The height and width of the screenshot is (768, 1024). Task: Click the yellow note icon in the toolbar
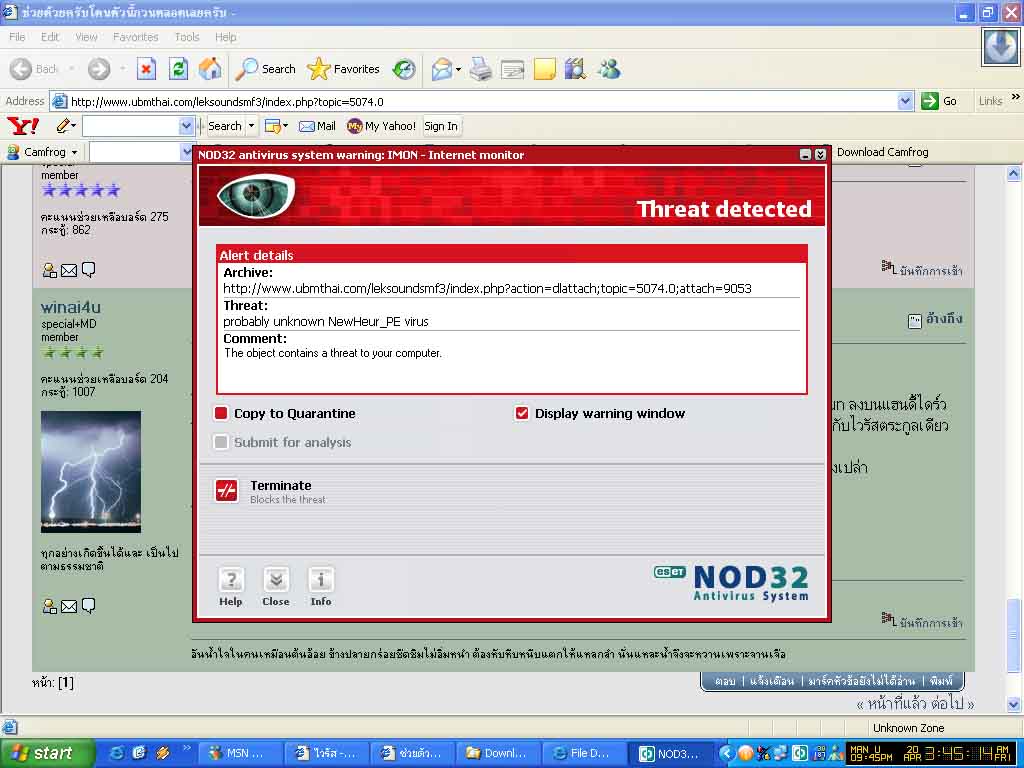545,69
